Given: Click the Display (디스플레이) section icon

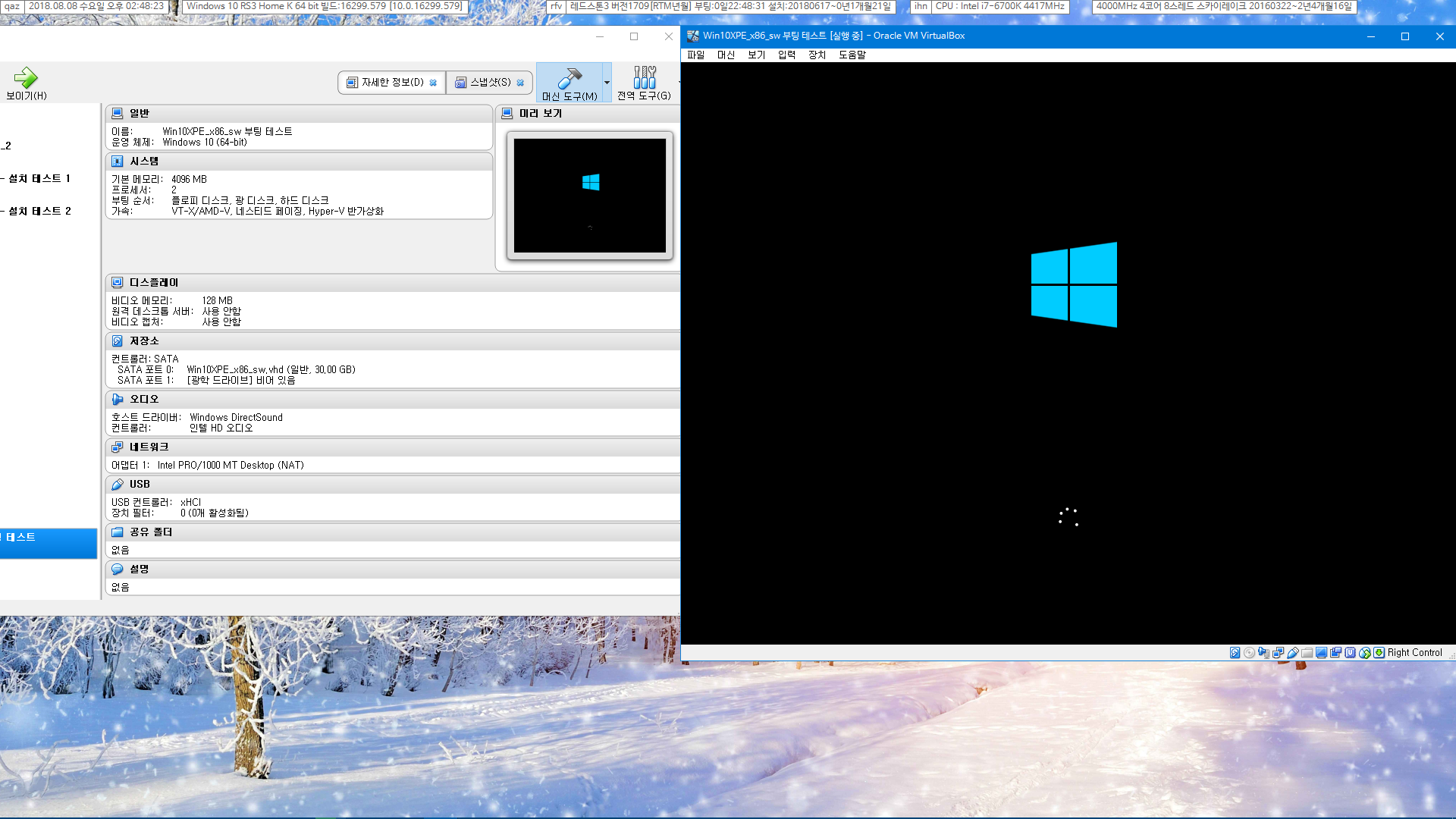Looking at the screenshot, I should point(118,282).
